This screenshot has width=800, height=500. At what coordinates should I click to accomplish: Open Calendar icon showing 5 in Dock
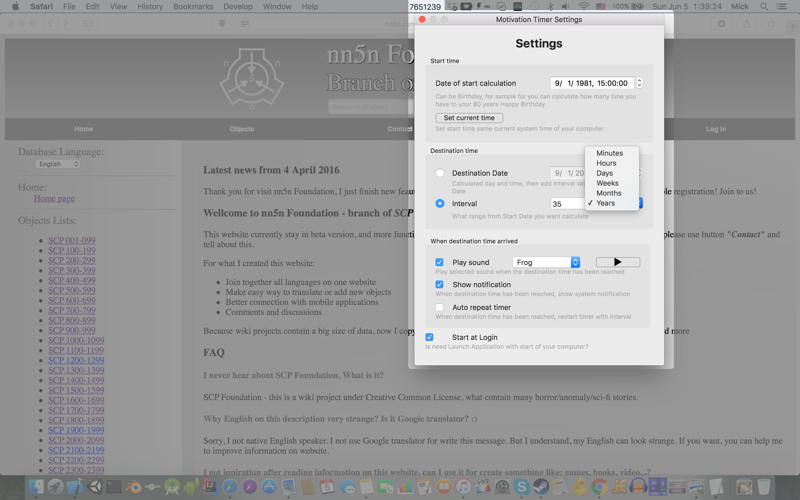tap(327, 487)
